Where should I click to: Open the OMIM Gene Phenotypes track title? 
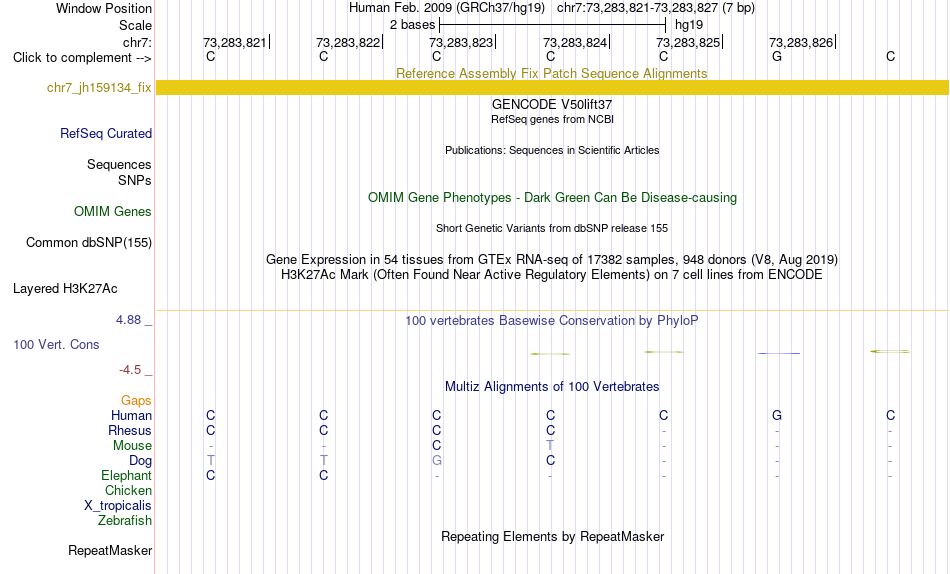pyautogui.click(x=553, y=198)
